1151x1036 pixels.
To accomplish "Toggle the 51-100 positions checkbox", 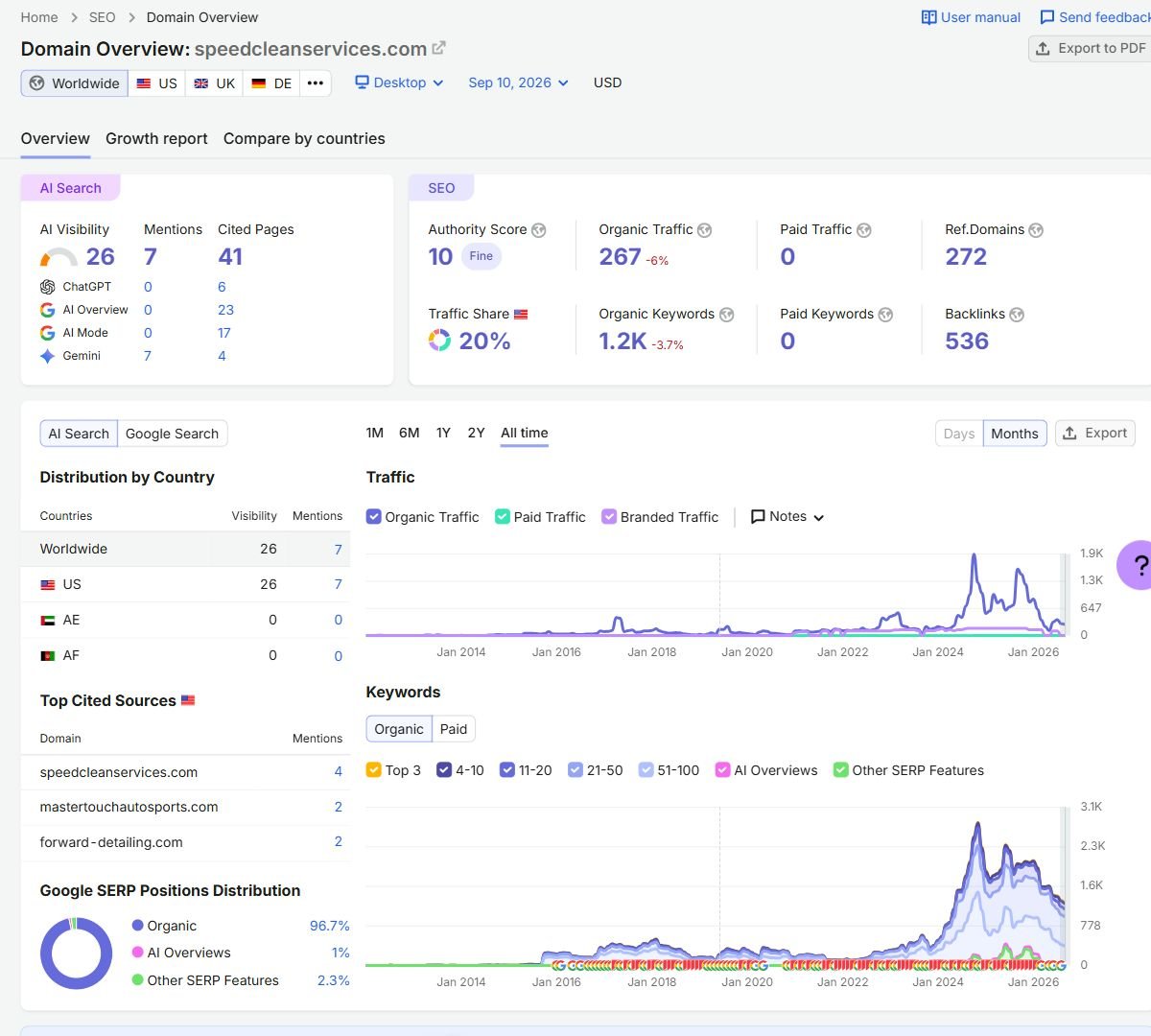I will (x=646, y=770).
